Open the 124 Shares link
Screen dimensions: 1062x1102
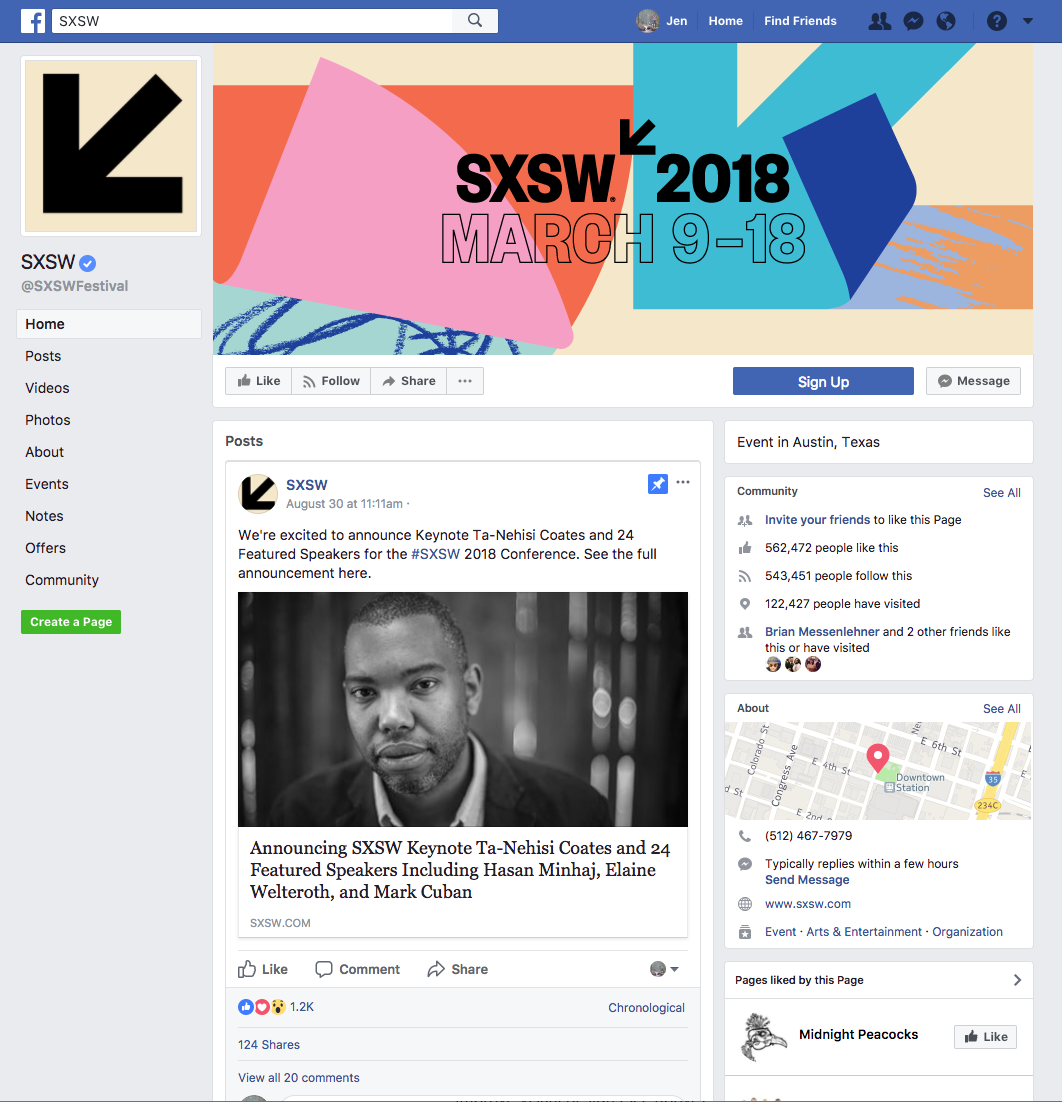tap(268, 1045)
